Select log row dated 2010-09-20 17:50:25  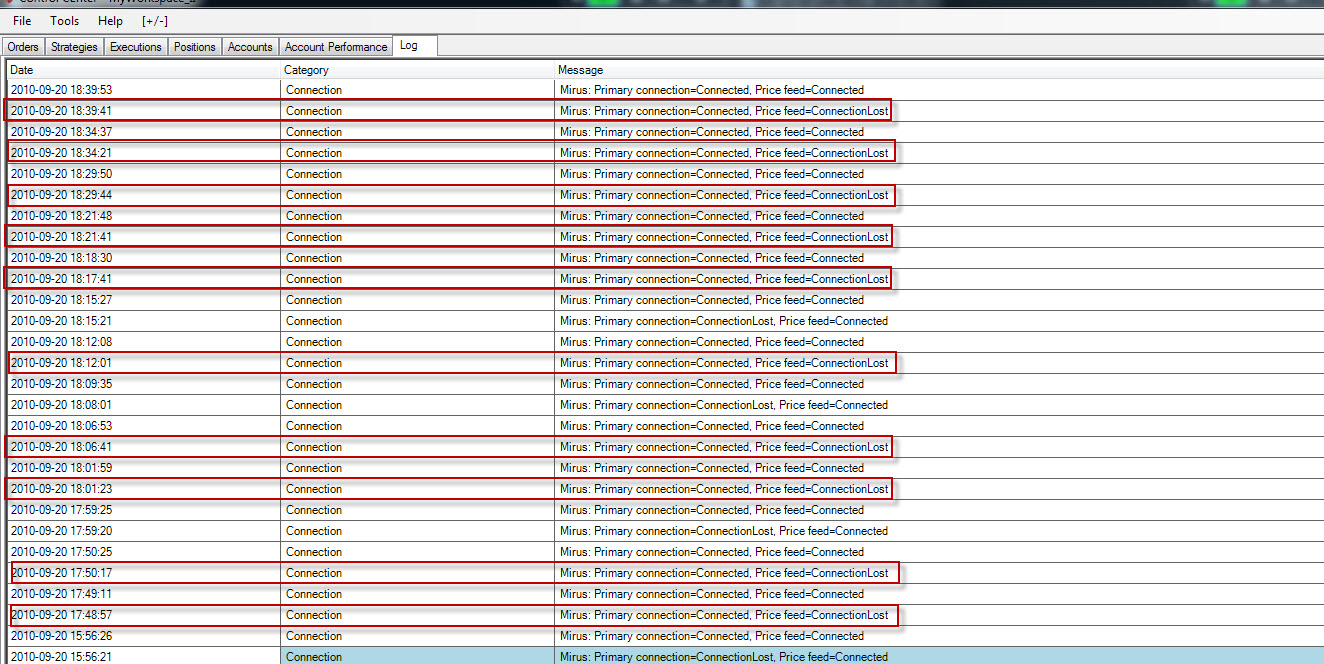tap(665, 552)
